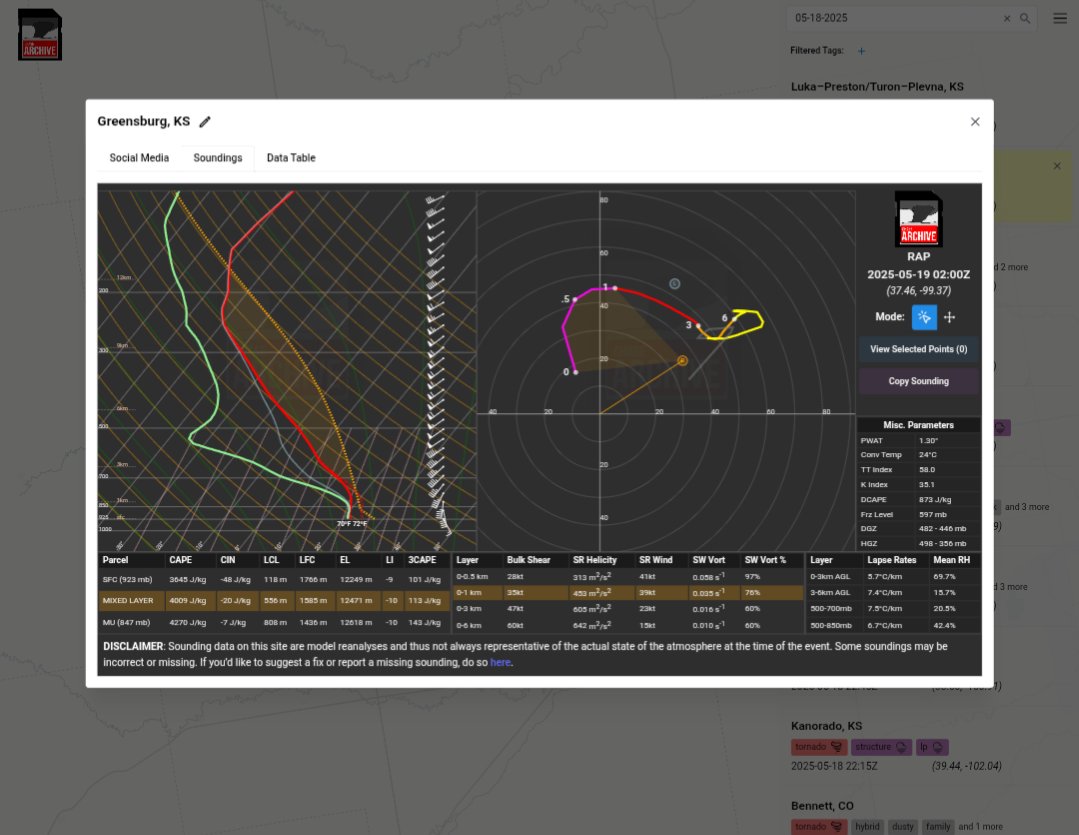
Task: Click the (37.46, -99.37) coordinates
Action: [x=918, y=291]
